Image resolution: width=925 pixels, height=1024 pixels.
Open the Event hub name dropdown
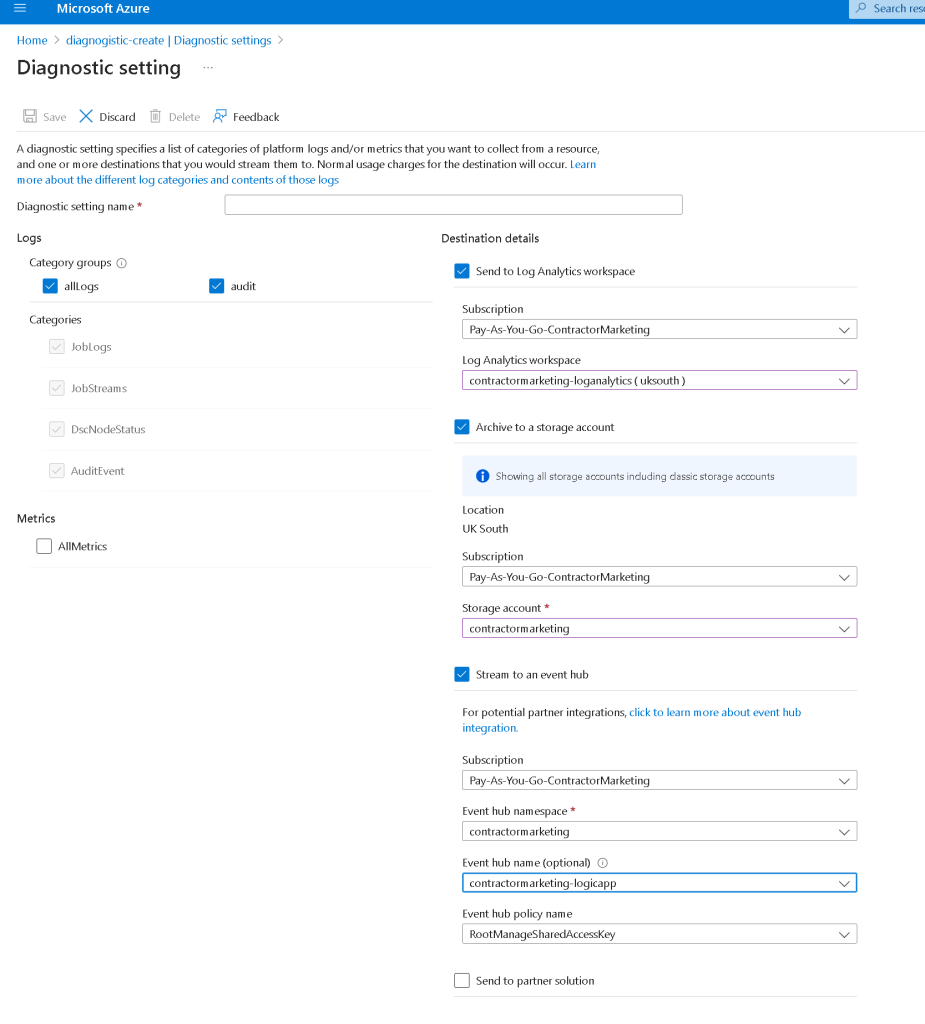[x=659, y=883]
